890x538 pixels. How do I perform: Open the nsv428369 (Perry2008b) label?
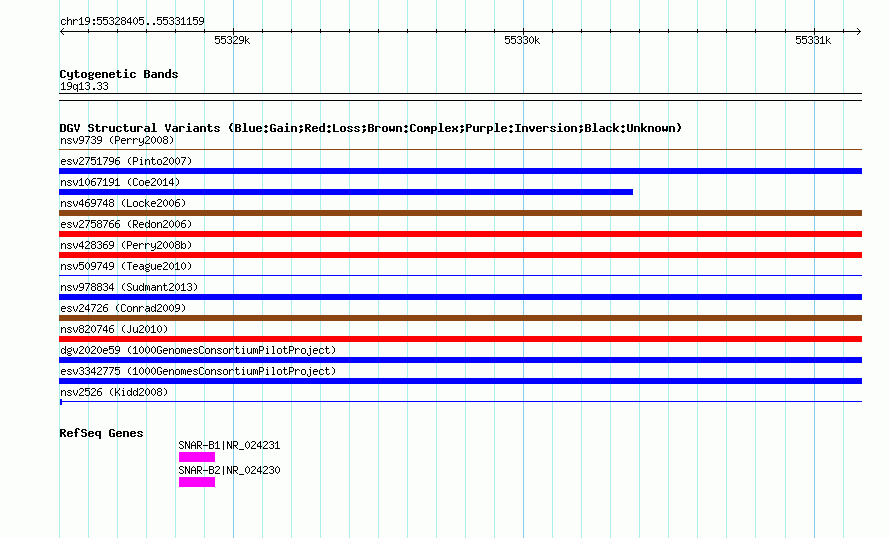tap(126, 245)
